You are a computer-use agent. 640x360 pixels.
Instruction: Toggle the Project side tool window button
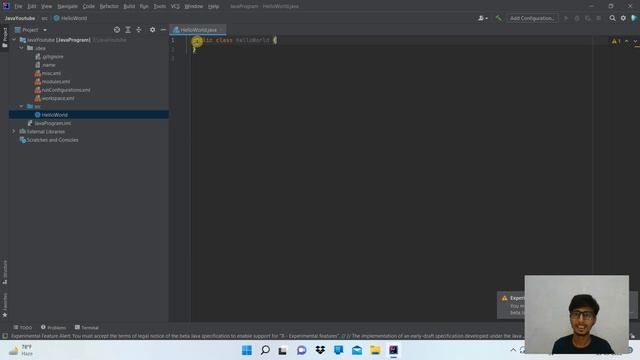pos(4,37)
